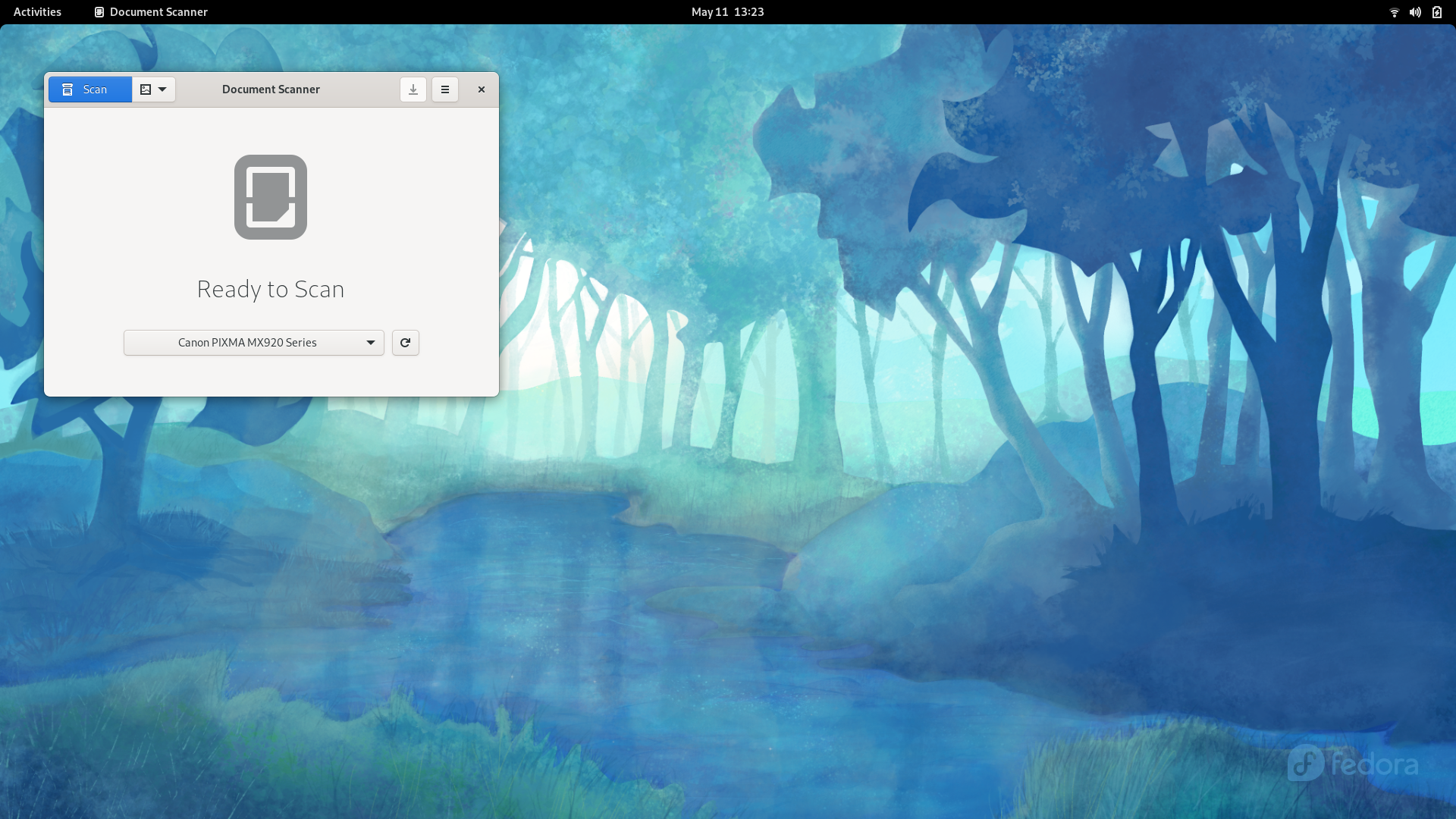Click the Wi-Fi status icon in top bar
Viewport: 1456px width, 819px height.
tap(1394, 12)
